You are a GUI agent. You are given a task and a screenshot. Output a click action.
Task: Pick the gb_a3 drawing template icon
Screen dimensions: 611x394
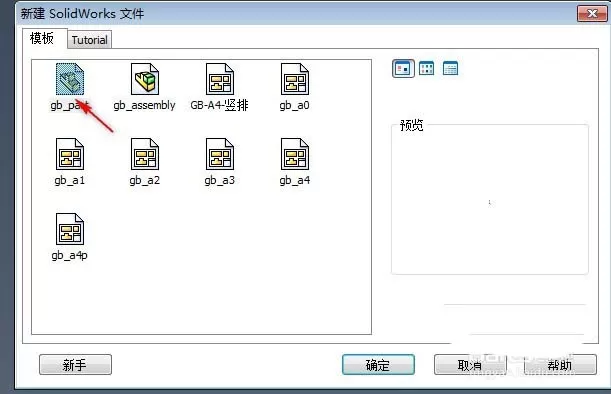point(219,154)
